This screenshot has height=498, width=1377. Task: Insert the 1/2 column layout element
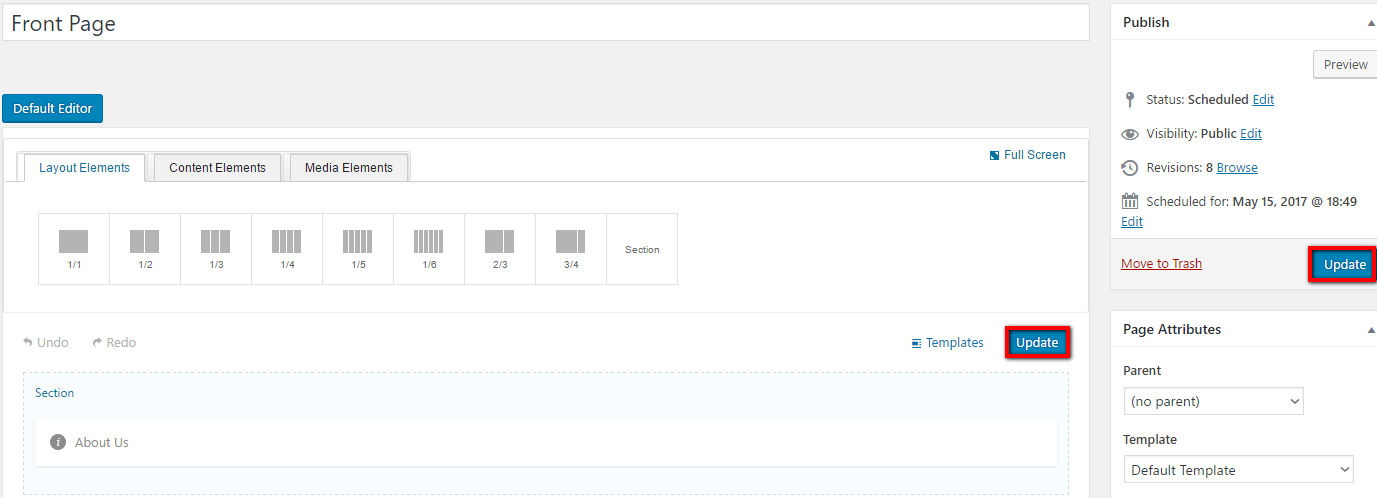(145, 248)
